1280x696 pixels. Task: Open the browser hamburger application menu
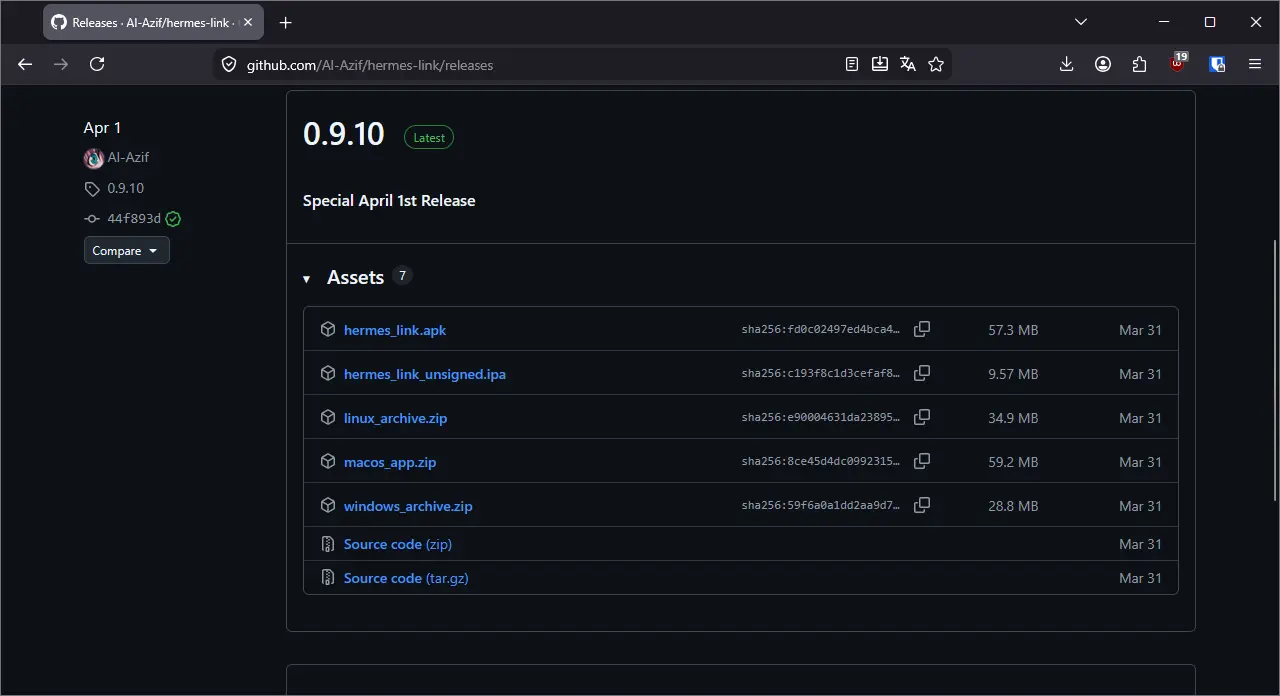pos(1255,64)
